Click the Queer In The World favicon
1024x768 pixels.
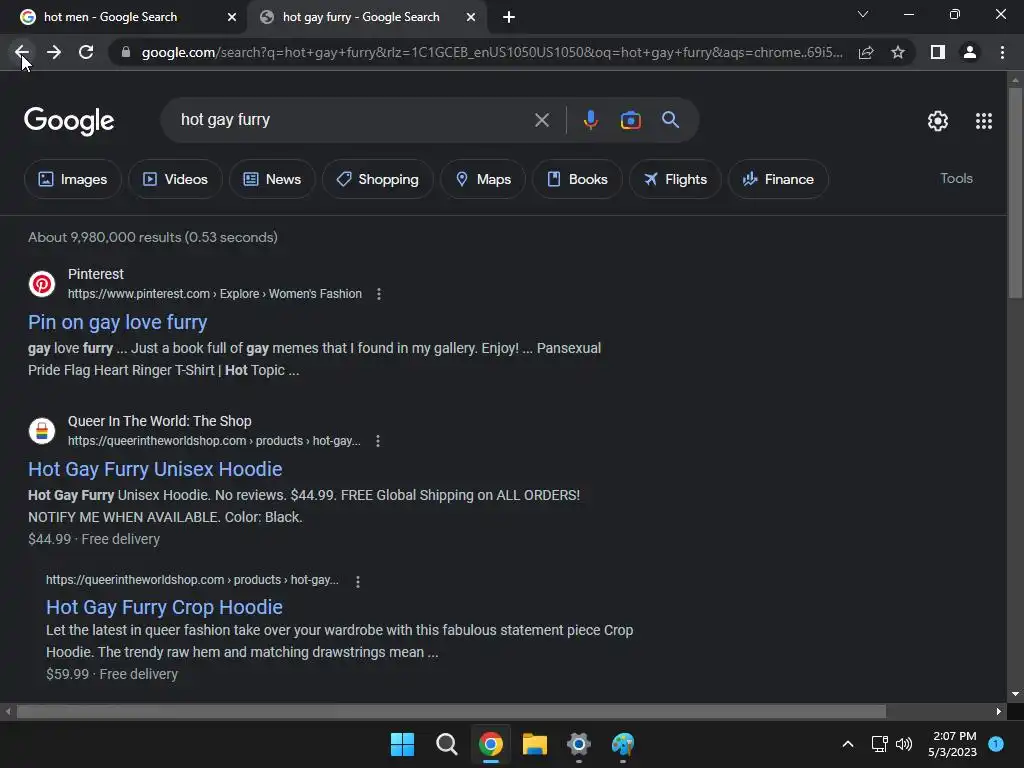coord(42,430)
